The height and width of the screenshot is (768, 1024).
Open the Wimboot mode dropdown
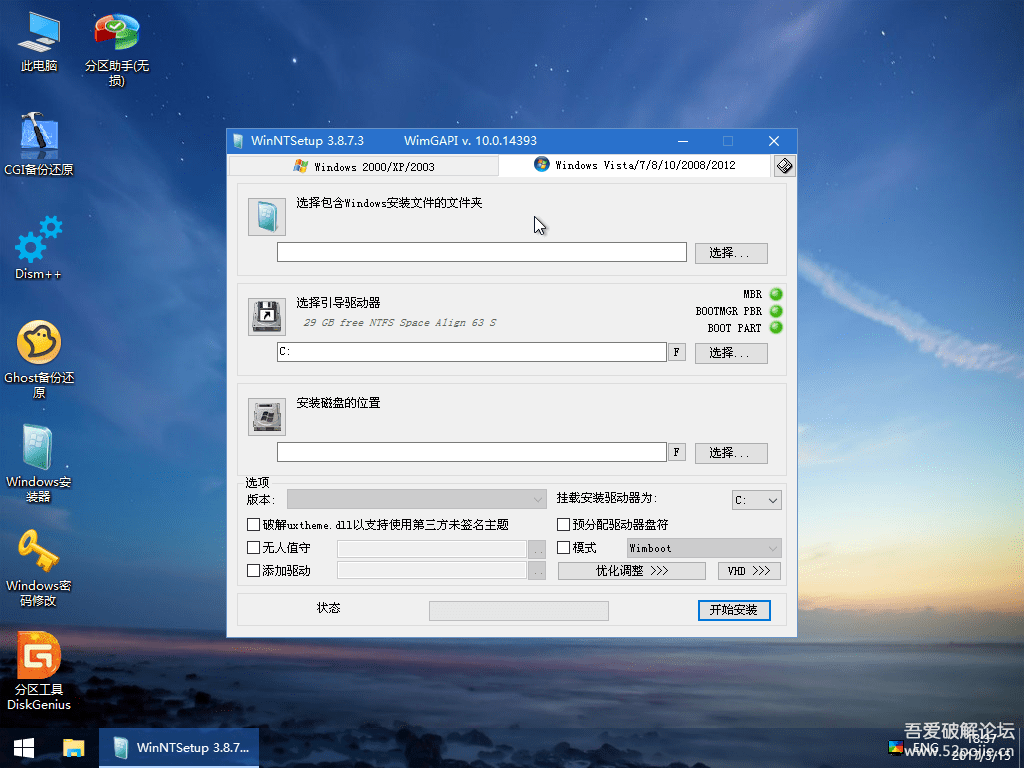[x=703, y=548]
